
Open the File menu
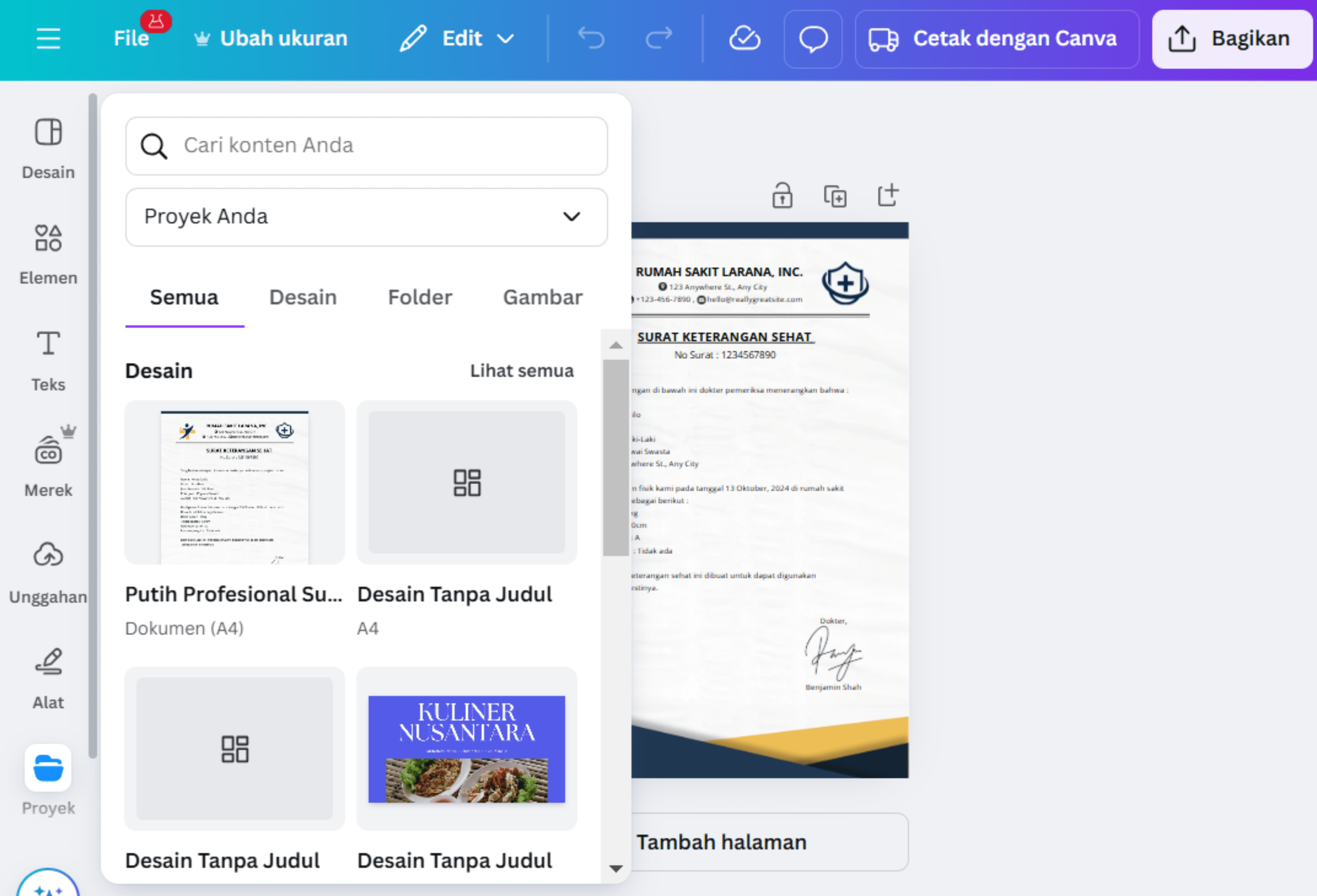132,38
